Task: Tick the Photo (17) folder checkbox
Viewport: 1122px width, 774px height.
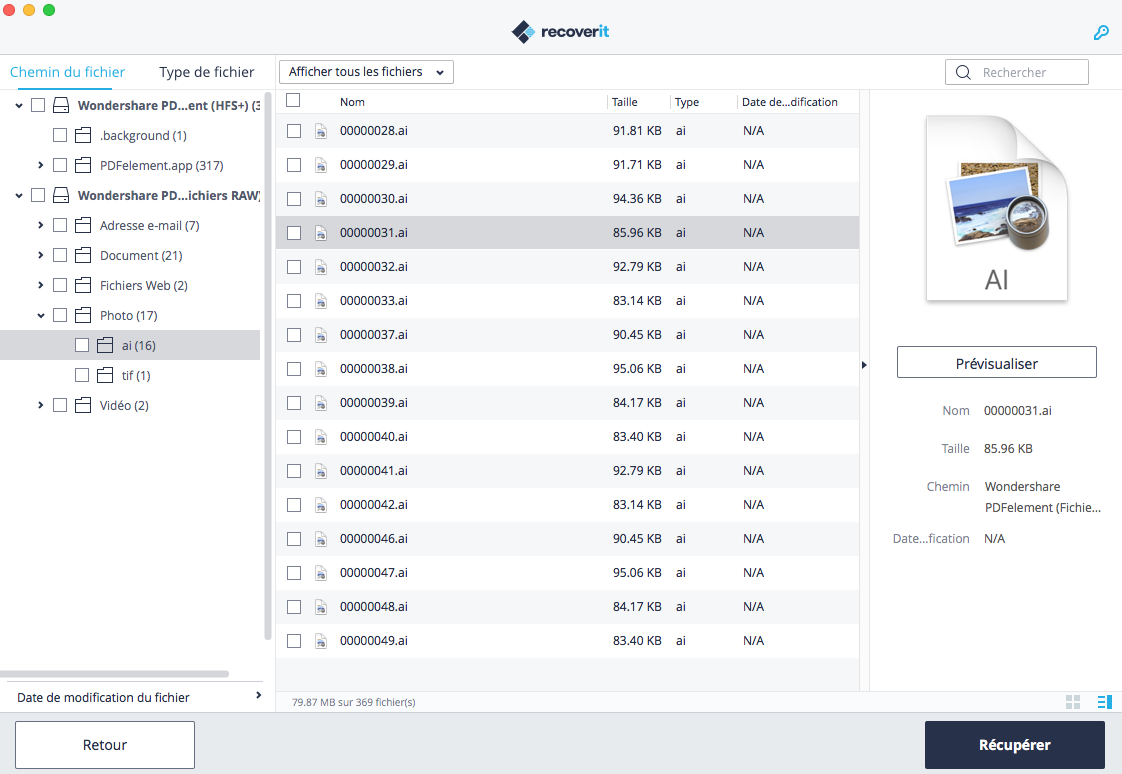Action: pos(60,315)
